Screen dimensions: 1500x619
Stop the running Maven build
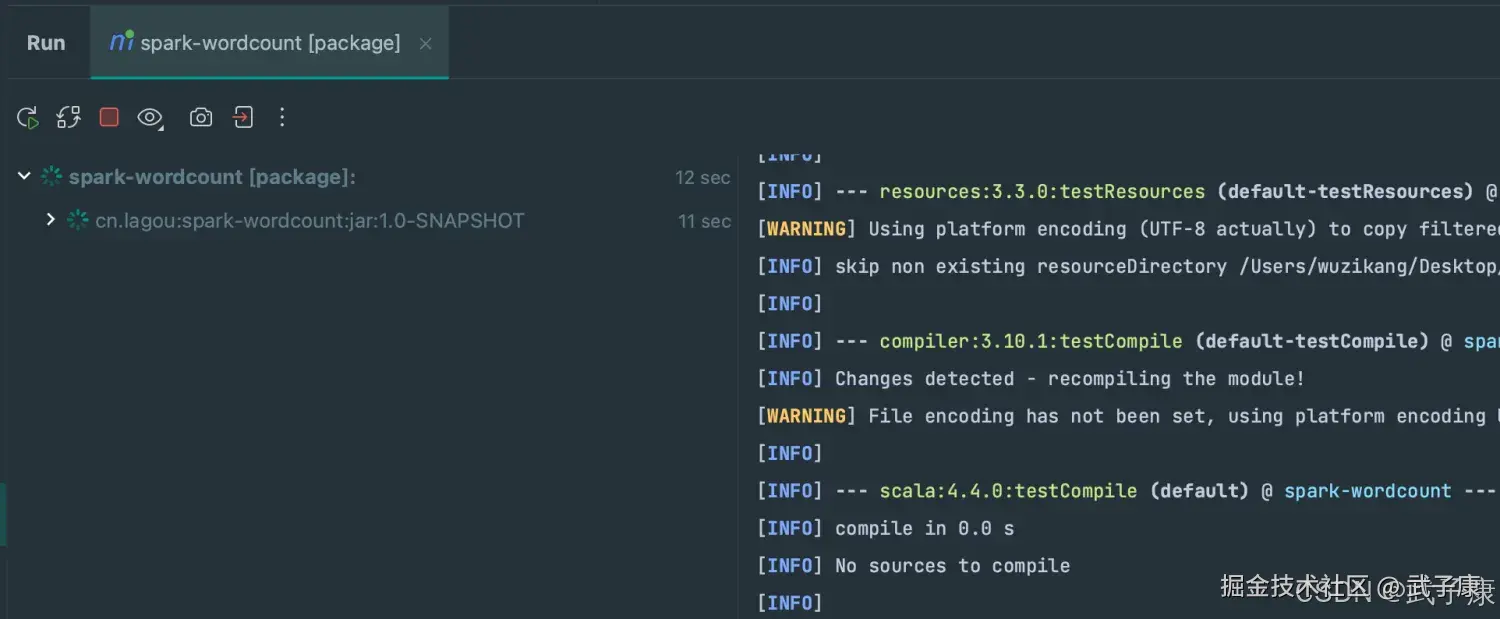[109, 118]
